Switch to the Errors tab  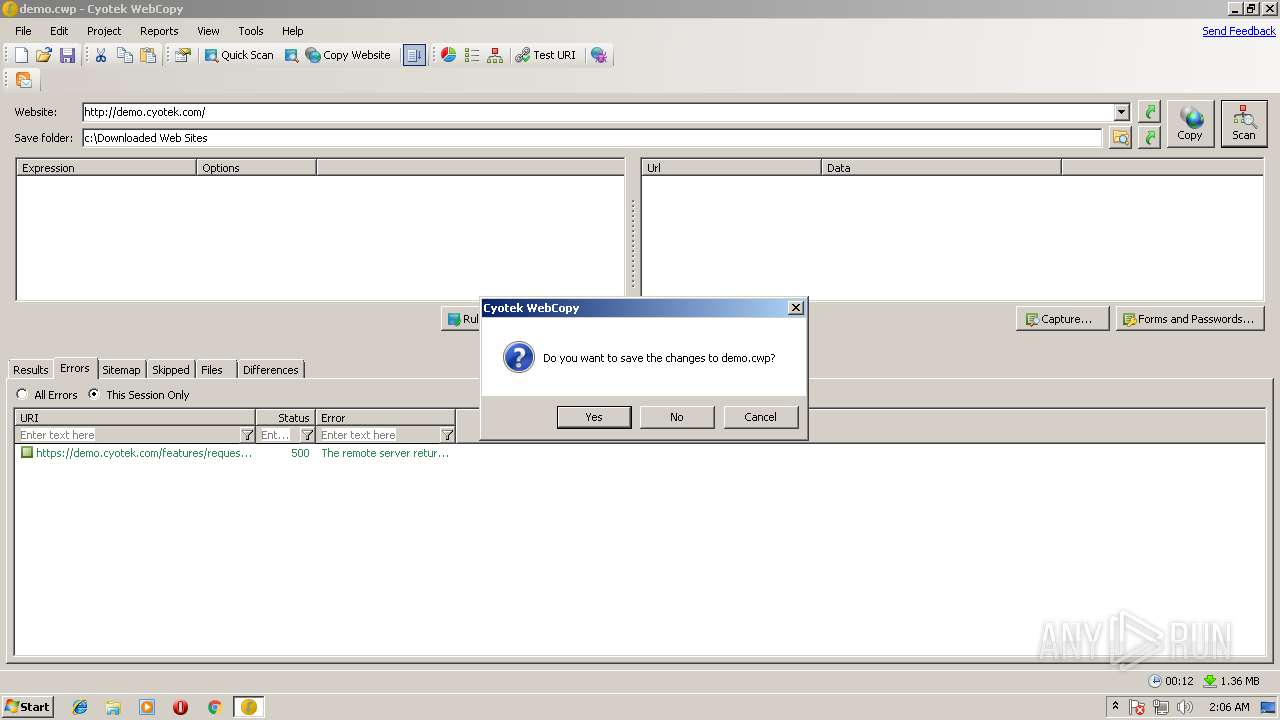point(75,368)
